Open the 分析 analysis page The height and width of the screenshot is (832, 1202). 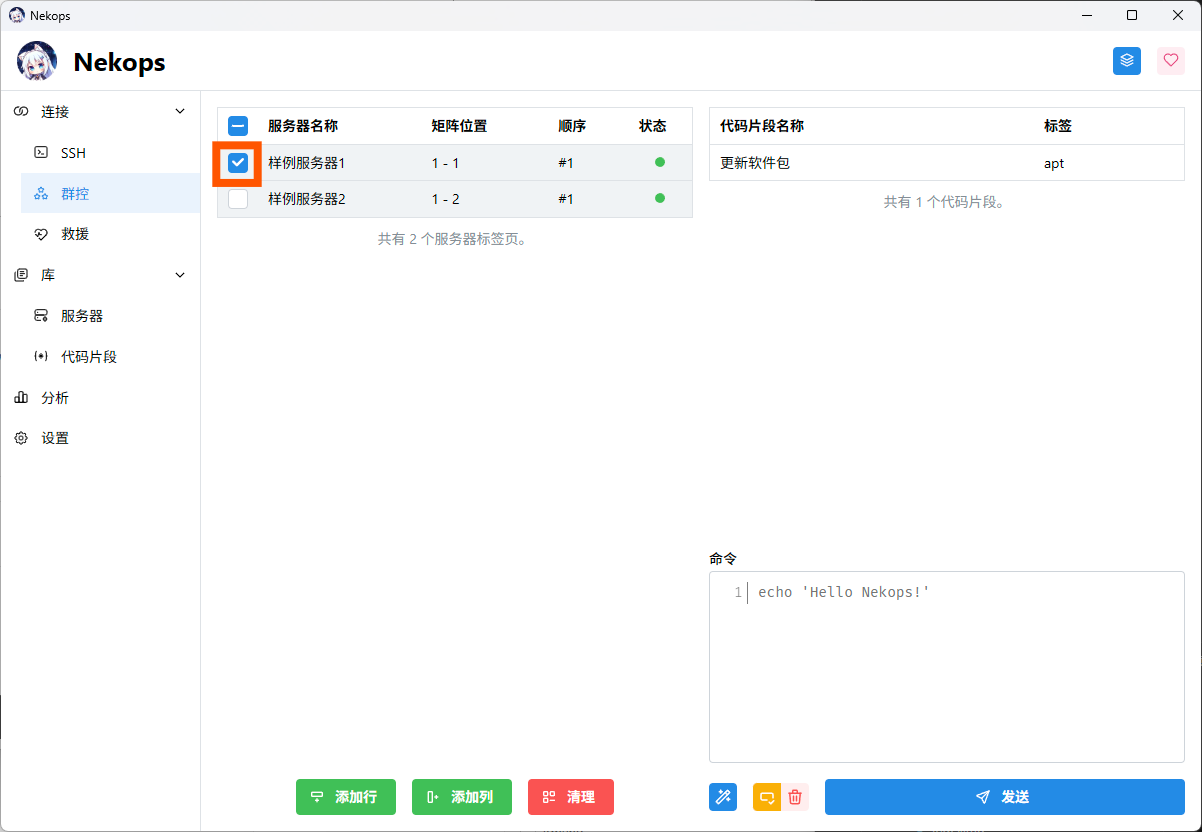click(55, 398)
